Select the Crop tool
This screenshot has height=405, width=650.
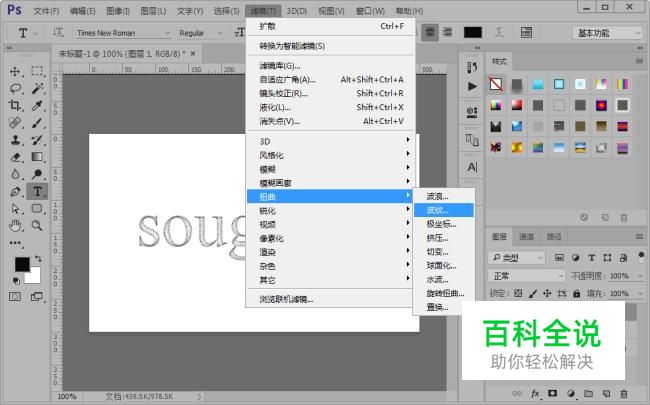point(15,105)
